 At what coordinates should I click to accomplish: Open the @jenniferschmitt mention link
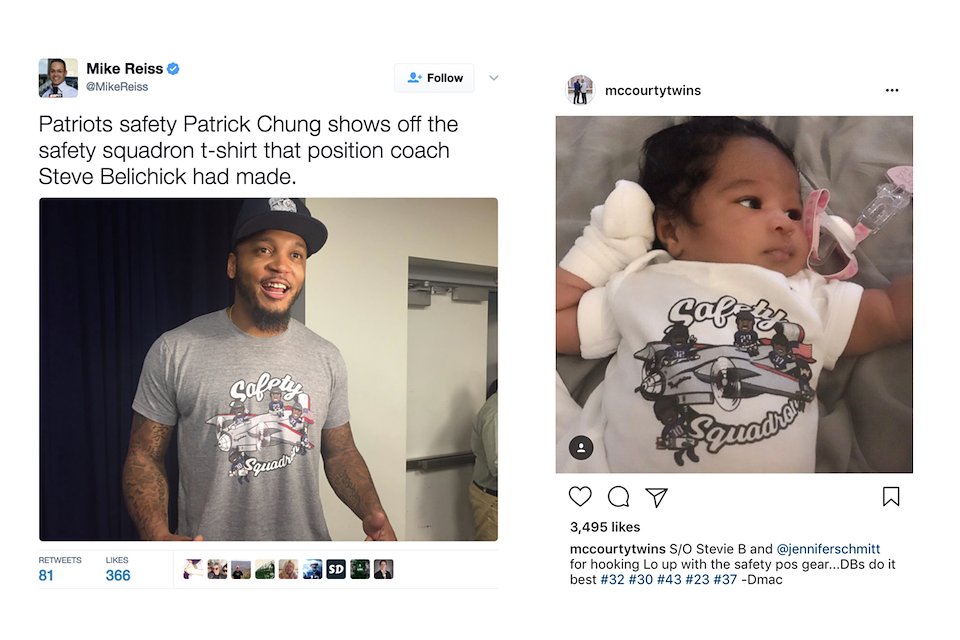click(x=828, y=549)
